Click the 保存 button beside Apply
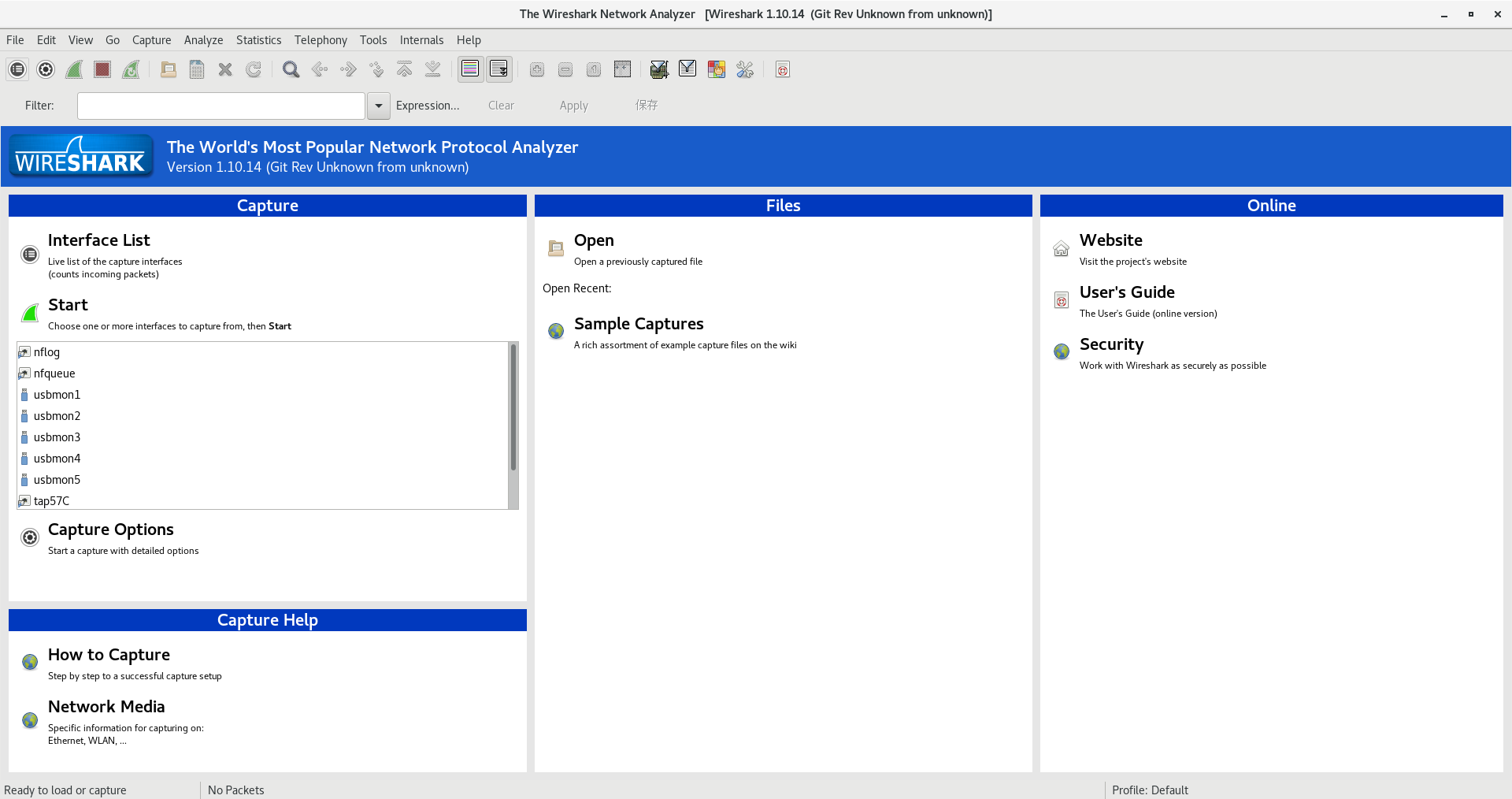The width and height of the screenshot is (1512, 799). 647,106
